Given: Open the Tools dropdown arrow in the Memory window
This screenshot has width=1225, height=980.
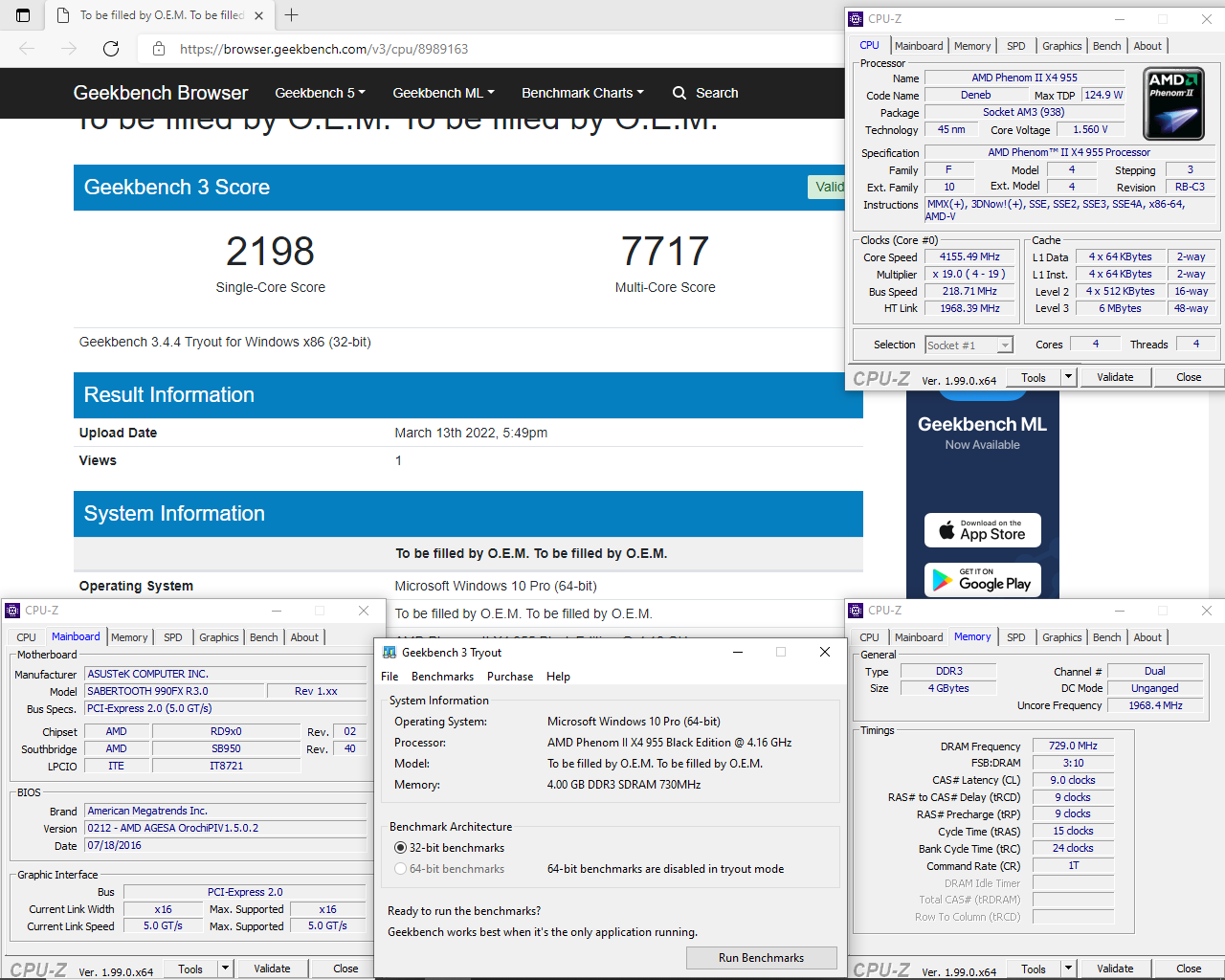Looking at the screenshot, I should pyautogui.click(x=1068, y=969).
